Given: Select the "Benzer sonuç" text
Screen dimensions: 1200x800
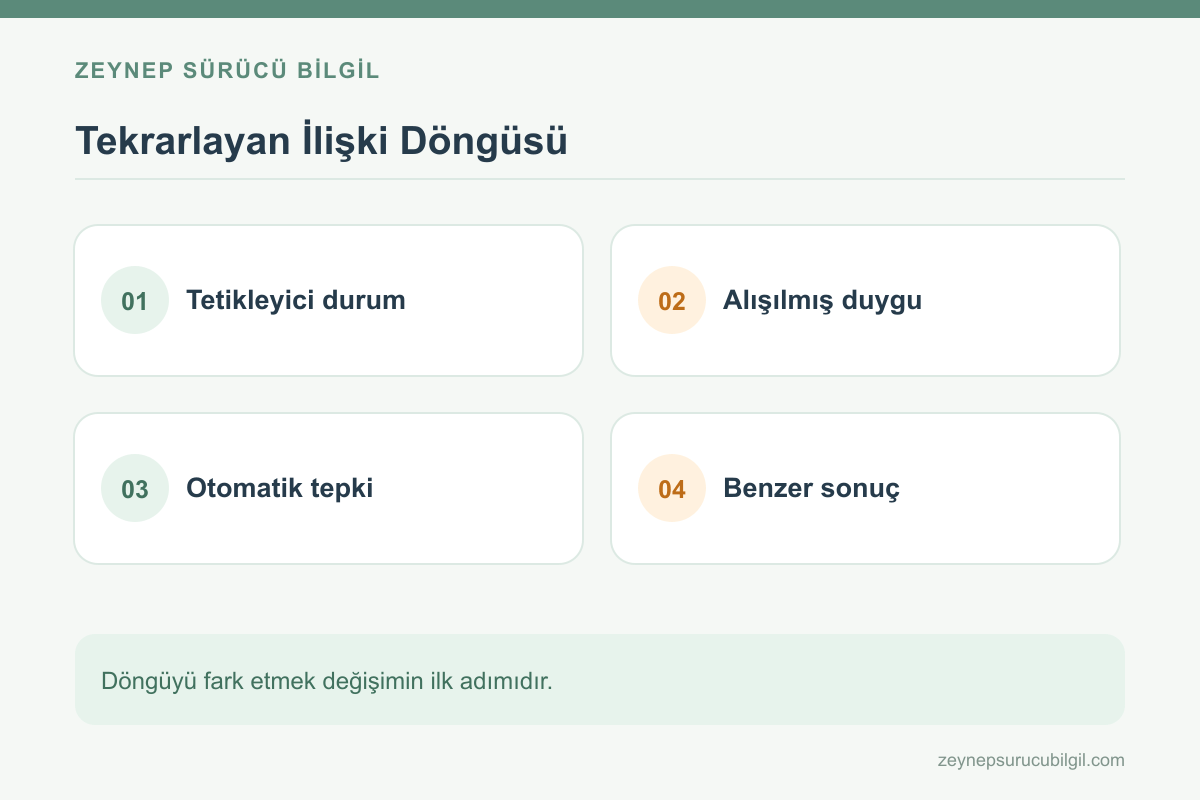Looking at the screenshot, I should (x=811, y=489).
